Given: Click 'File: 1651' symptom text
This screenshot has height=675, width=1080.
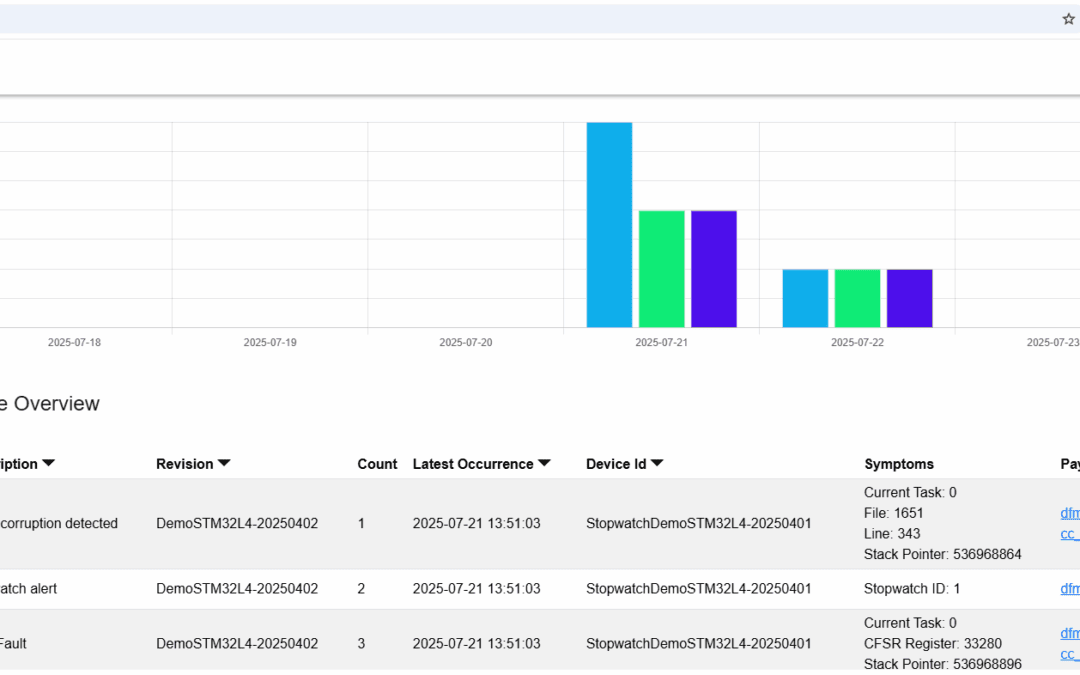Looking at the screenshot, I should coord(893,513).
